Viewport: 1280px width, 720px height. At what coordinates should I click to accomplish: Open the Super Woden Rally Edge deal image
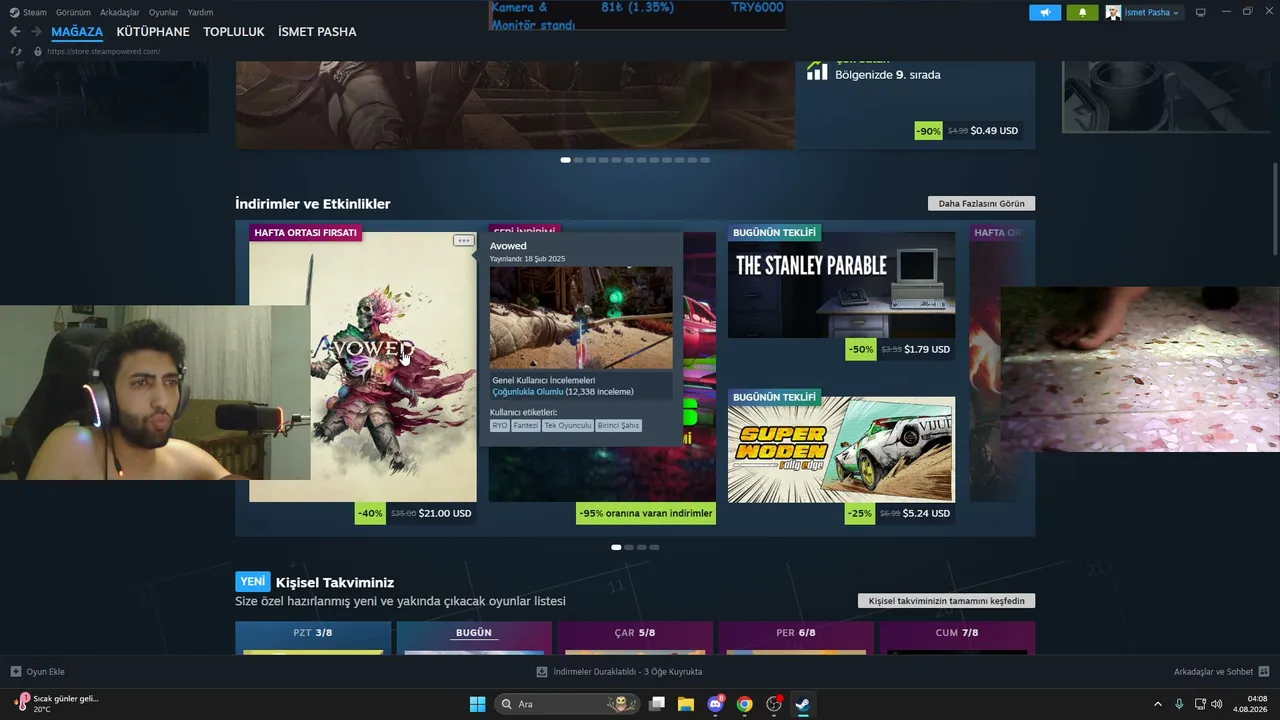[841, 450]
